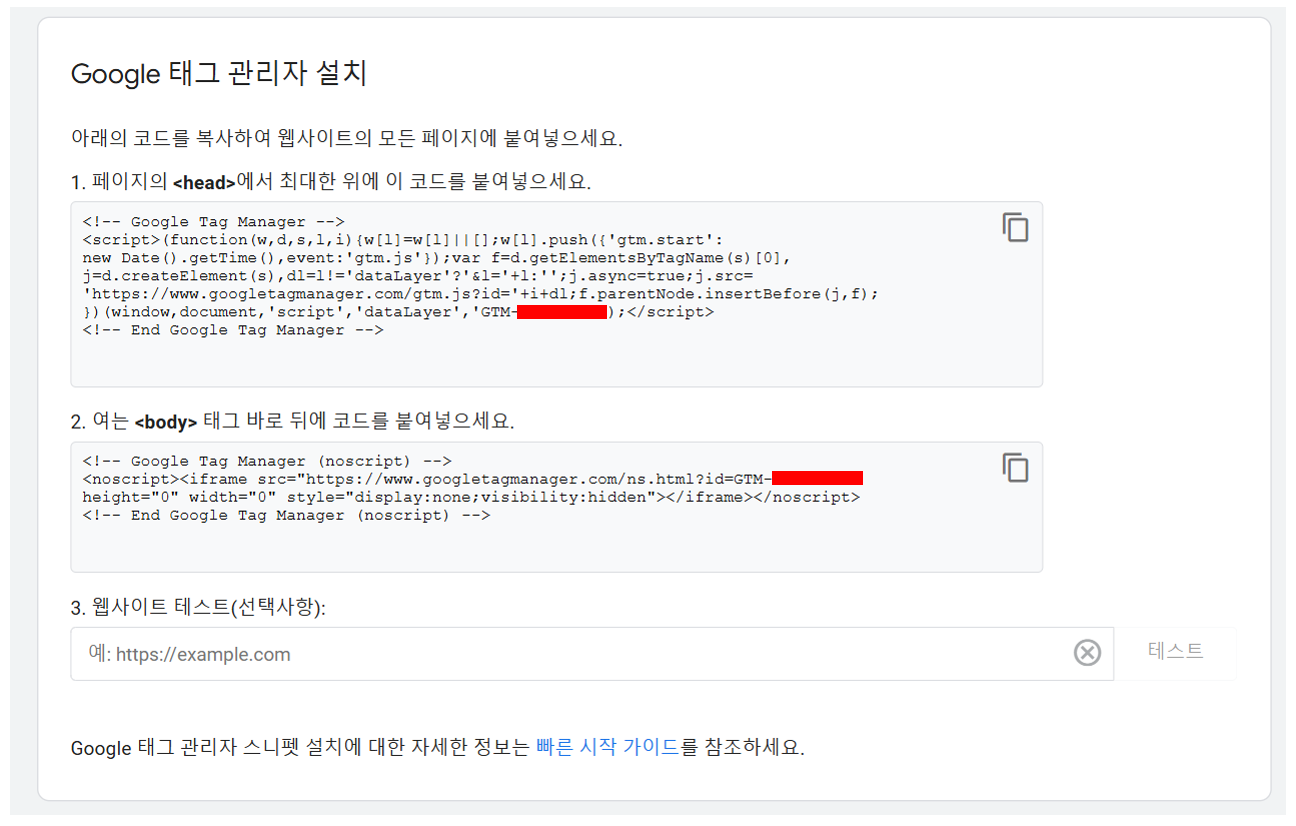This screenshot has width=1296, height=826.
Task: Click the 'Google 태그 관리자 설치' heading
Action: pyautogui.click(x=219, y=74)
